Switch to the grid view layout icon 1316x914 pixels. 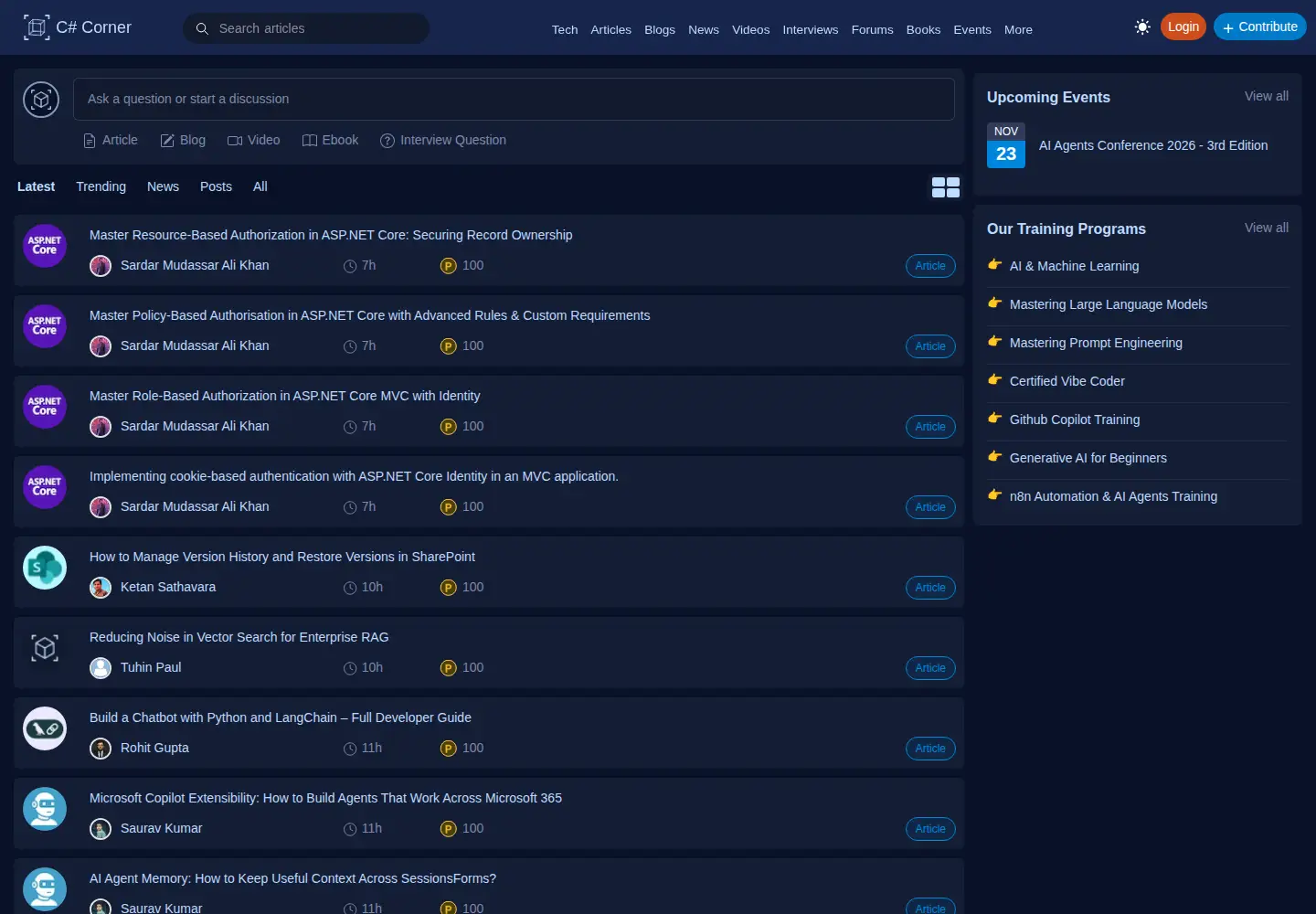pyautogui.click(x=946, y=187)
